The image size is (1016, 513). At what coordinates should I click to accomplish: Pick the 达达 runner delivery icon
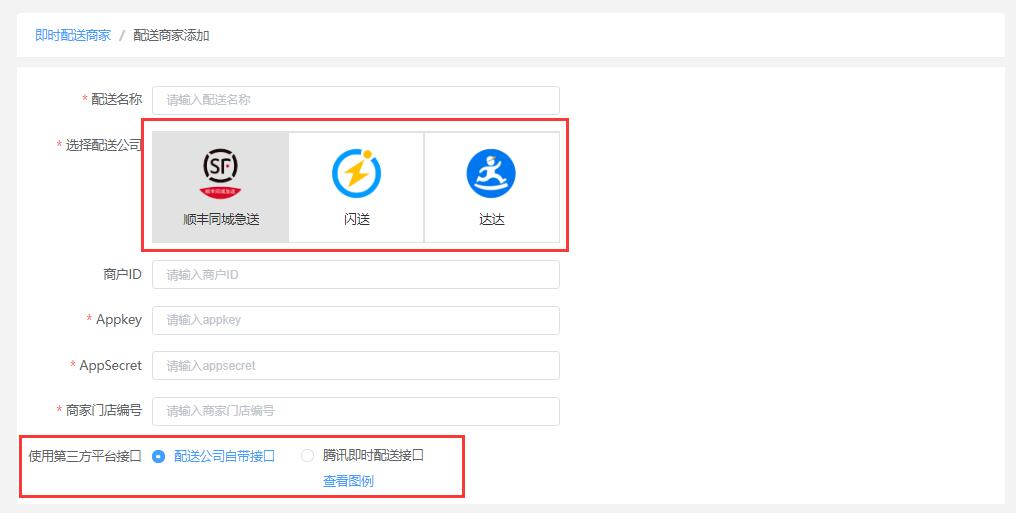click(491, 173)
